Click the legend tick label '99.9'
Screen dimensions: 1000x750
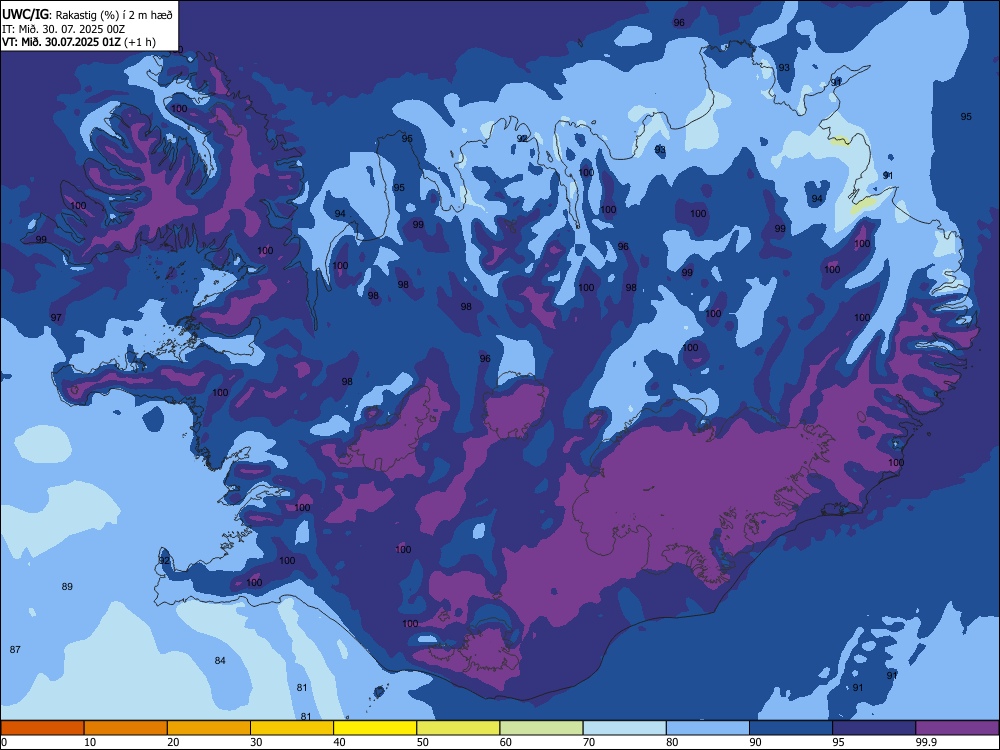click(x=926, y=742)
